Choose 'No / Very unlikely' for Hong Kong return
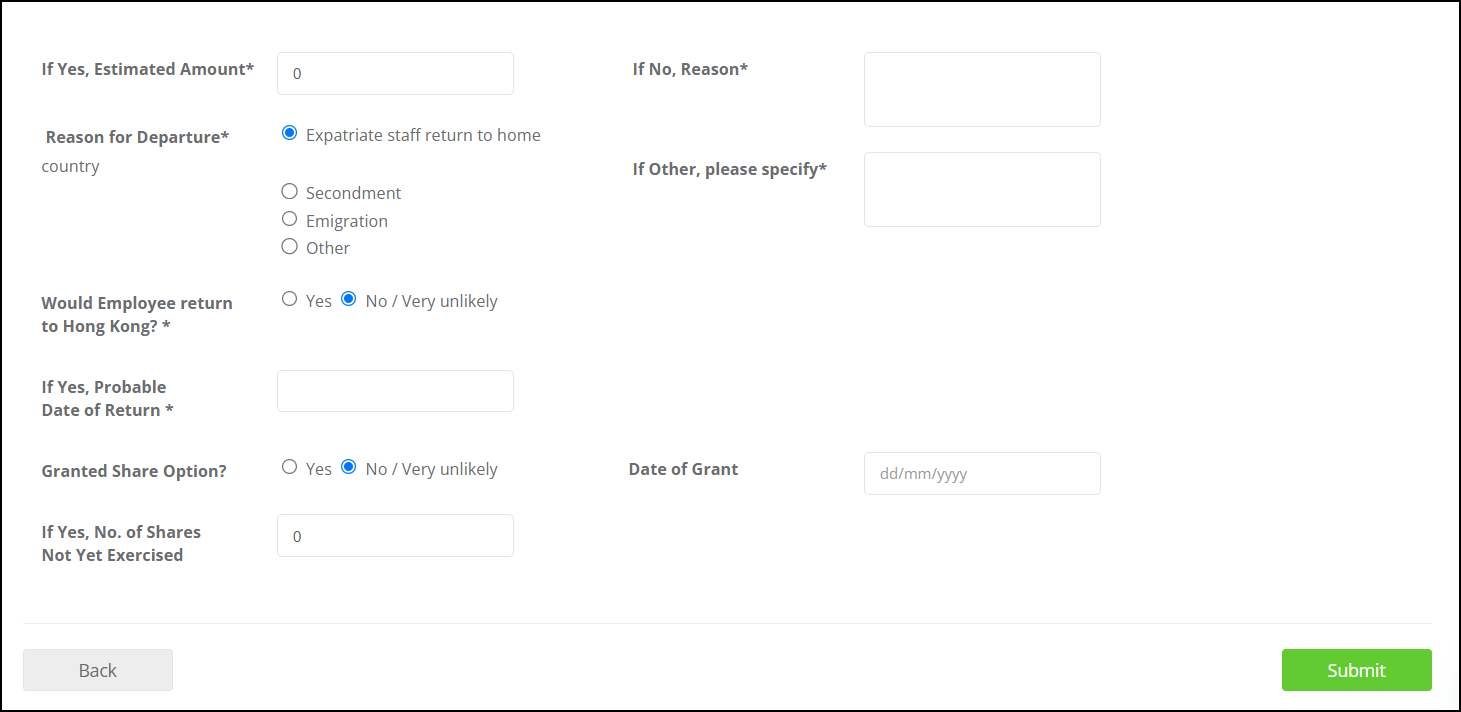 click(349, 299)
